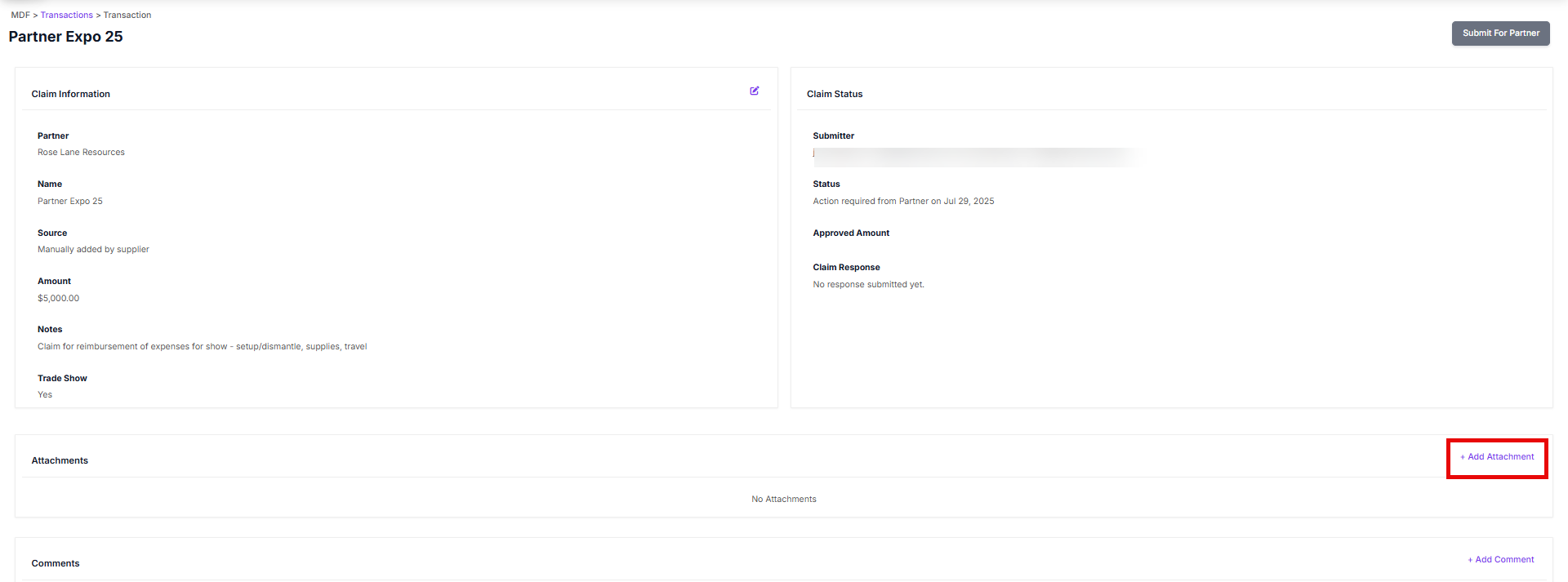1568x582 pixels.
Task: Click the $5,000.00 amount value
Action: pos(58,299)
